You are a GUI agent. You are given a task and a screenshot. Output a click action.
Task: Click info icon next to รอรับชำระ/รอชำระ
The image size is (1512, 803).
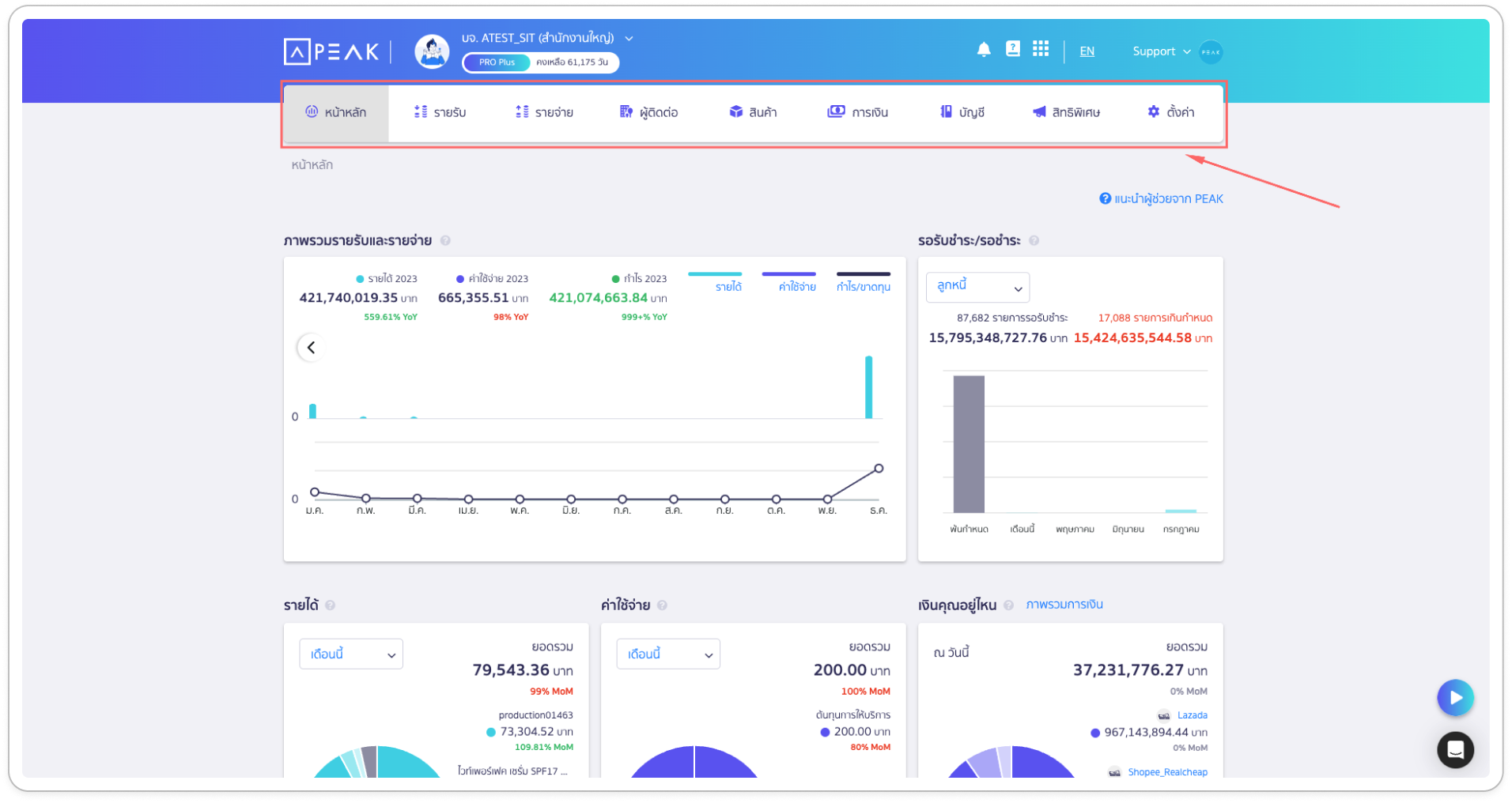click(x=1034, y=240)
